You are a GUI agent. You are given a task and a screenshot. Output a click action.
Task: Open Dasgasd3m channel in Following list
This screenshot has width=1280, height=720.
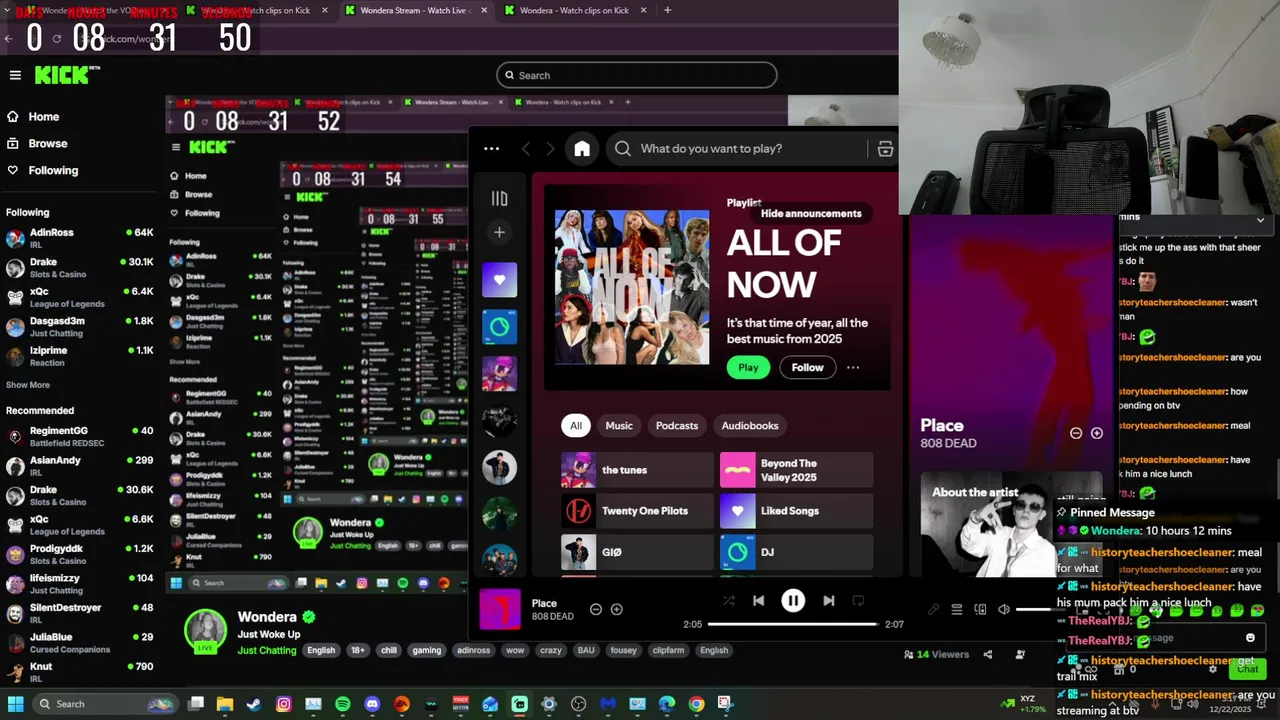pos(80,327)
